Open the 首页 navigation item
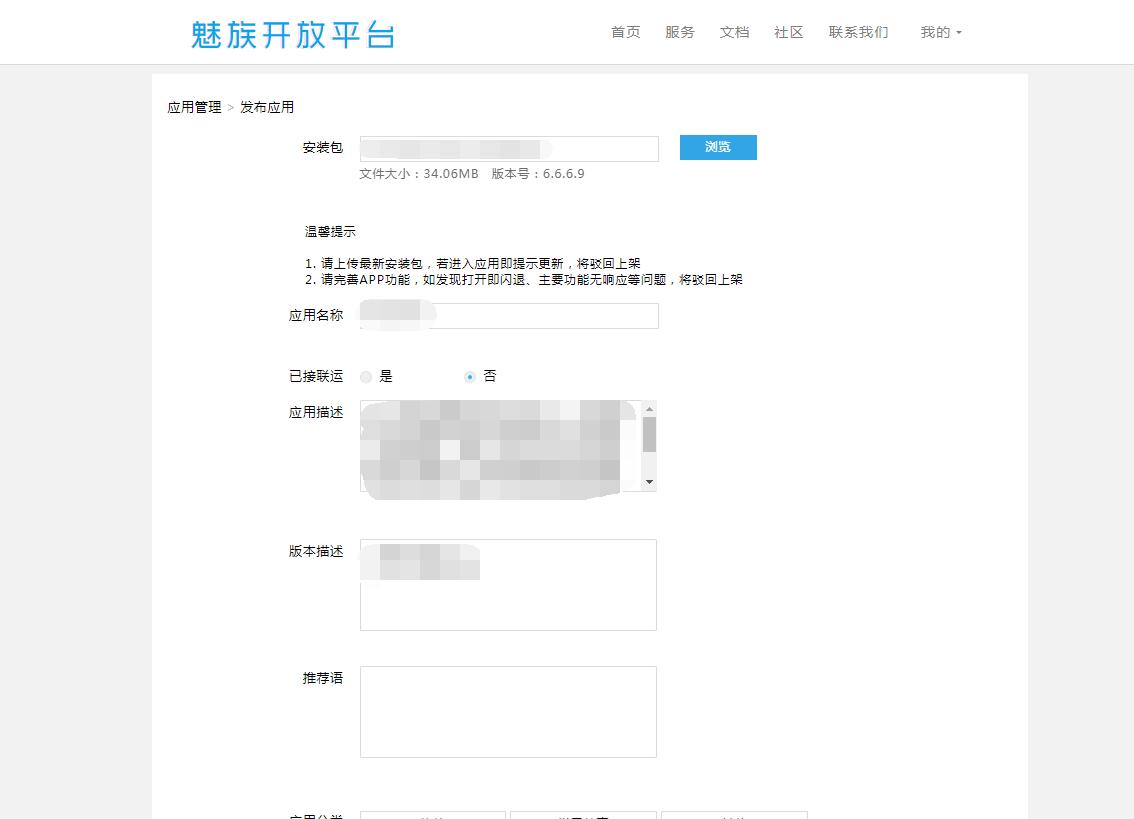 click(626, 33)
